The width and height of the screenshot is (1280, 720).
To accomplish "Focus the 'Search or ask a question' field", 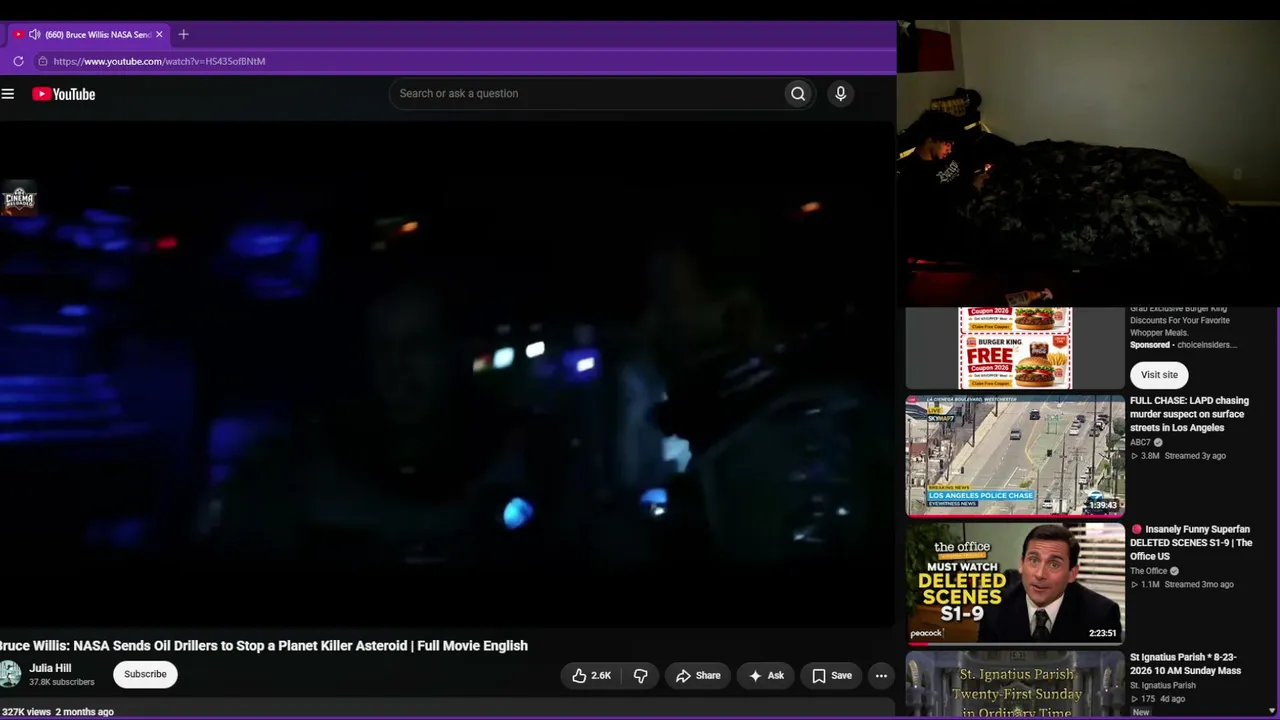I will point(586,94).
